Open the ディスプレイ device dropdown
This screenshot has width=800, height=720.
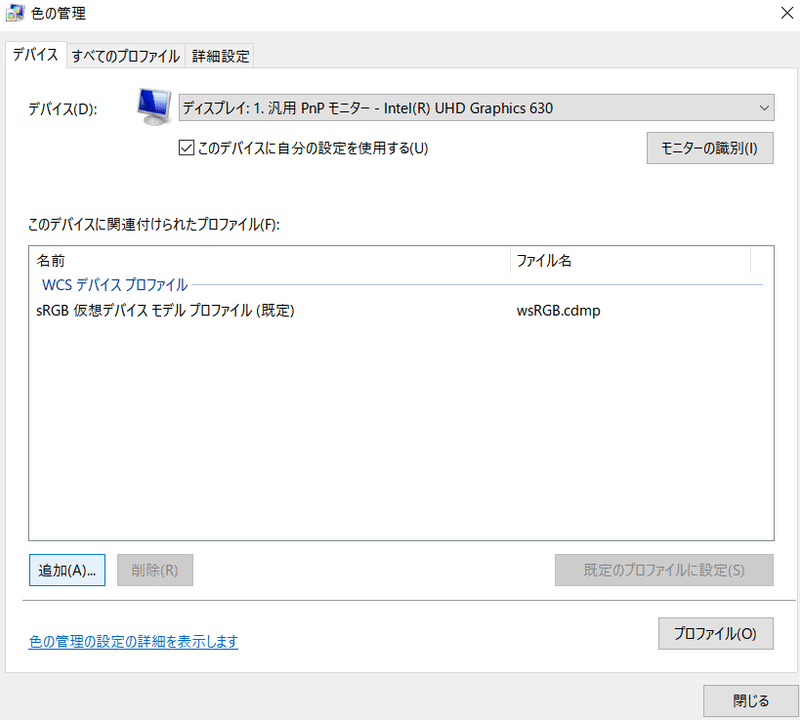(470, 107)
